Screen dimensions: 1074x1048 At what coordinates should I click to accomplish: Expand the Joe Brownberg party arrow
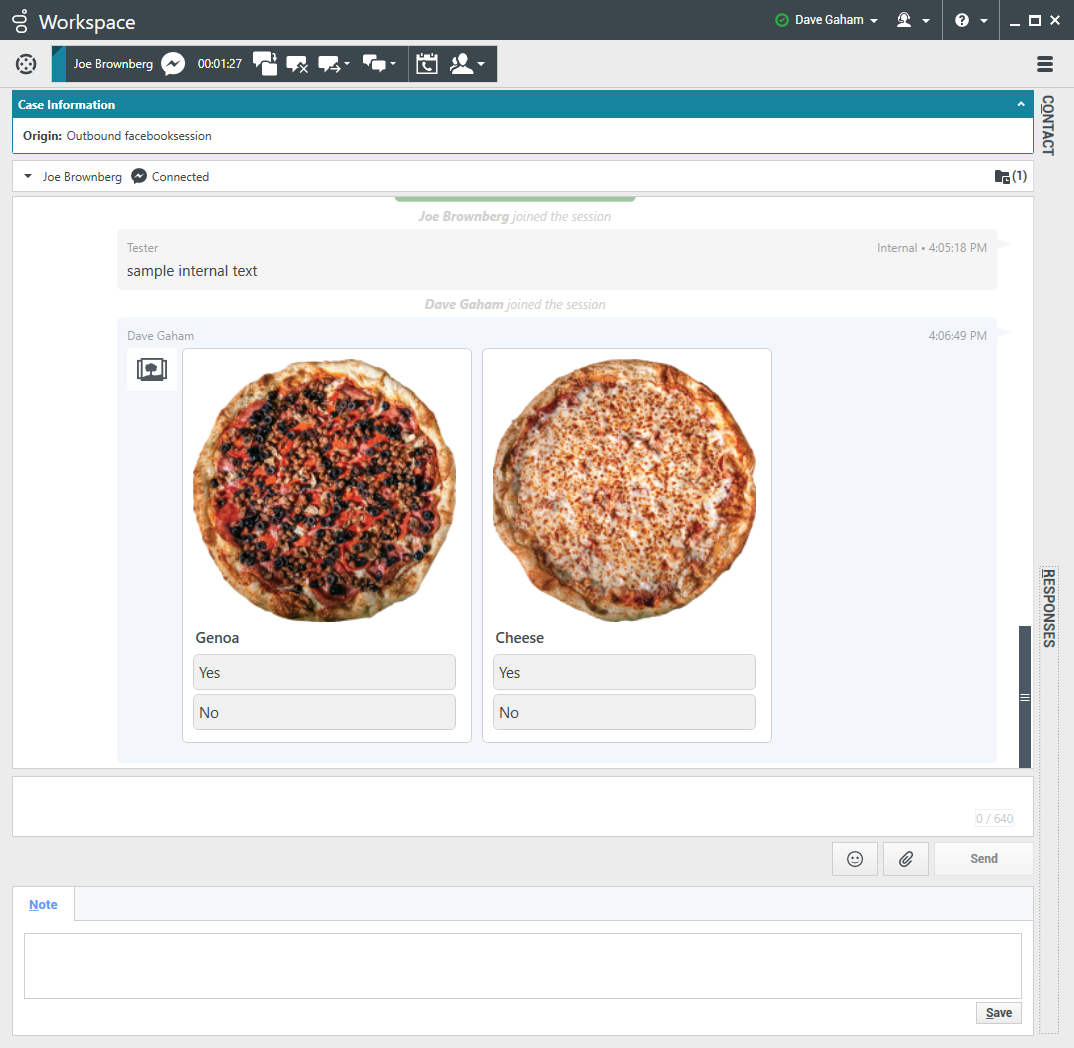pyautogui.click(x=28, y=177)
